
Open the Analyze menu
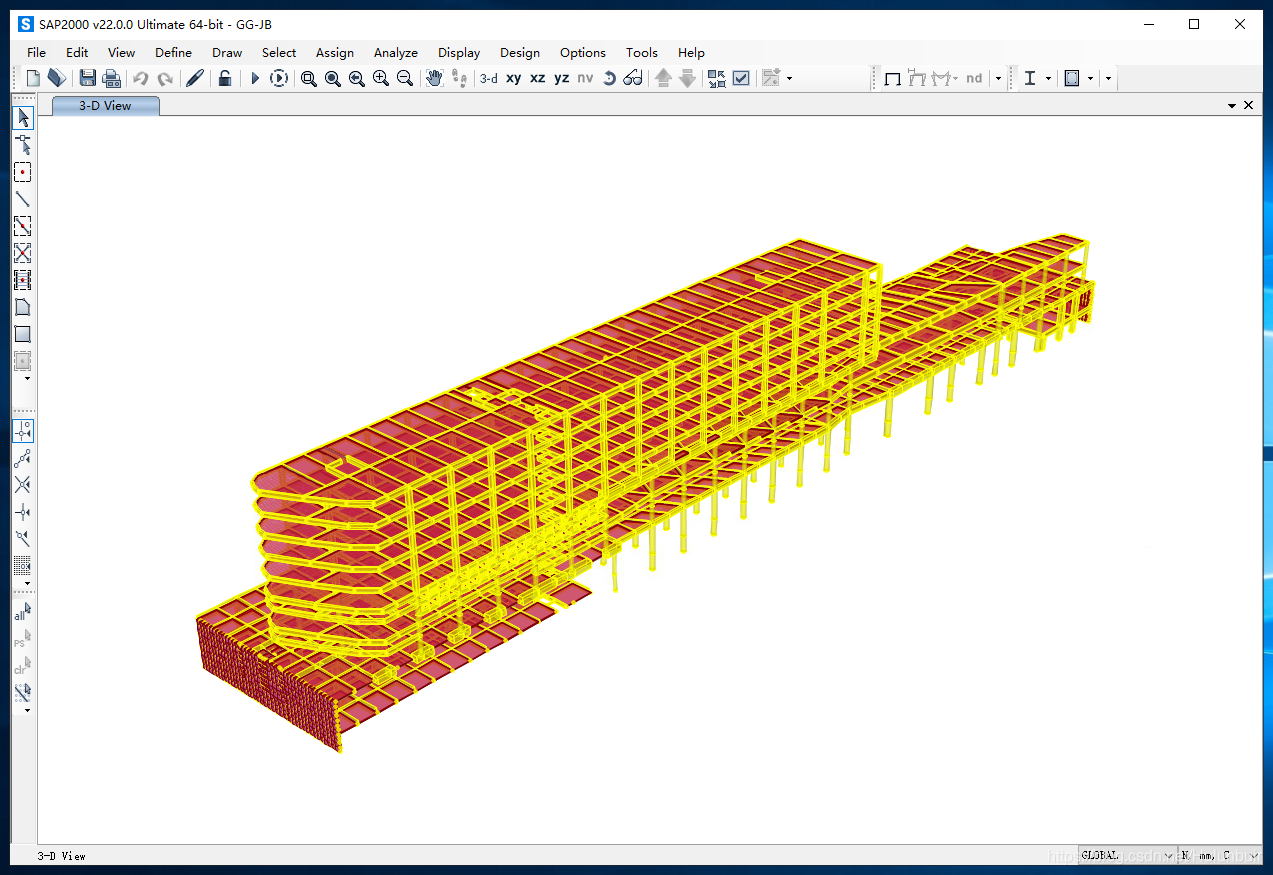point(396,52)
